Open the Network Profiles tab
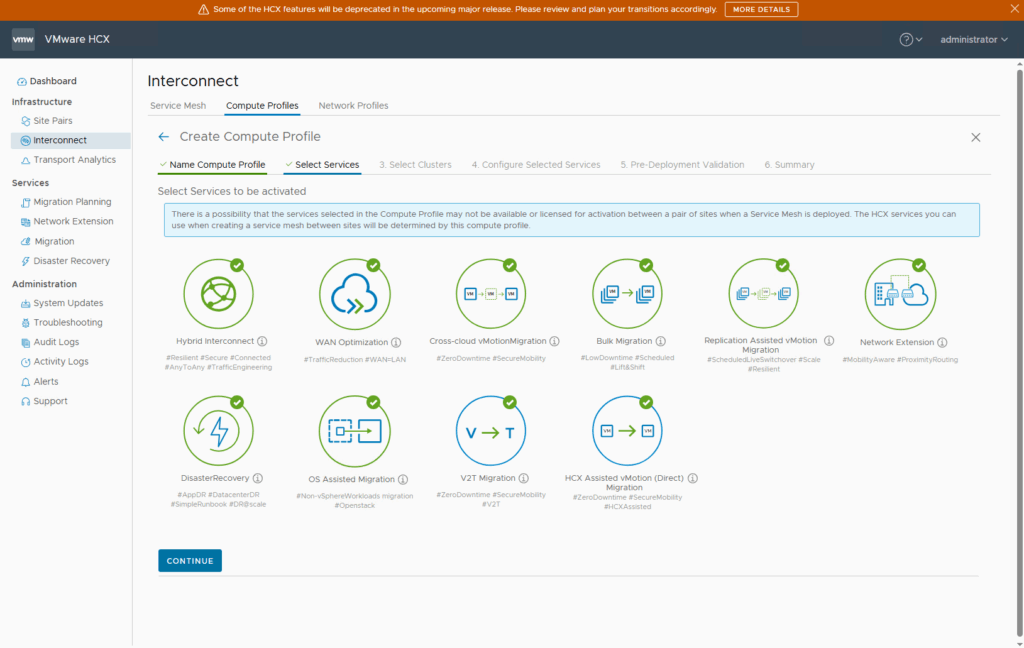1024x648 pixels. pyautogui.click(x=353, y=106)
